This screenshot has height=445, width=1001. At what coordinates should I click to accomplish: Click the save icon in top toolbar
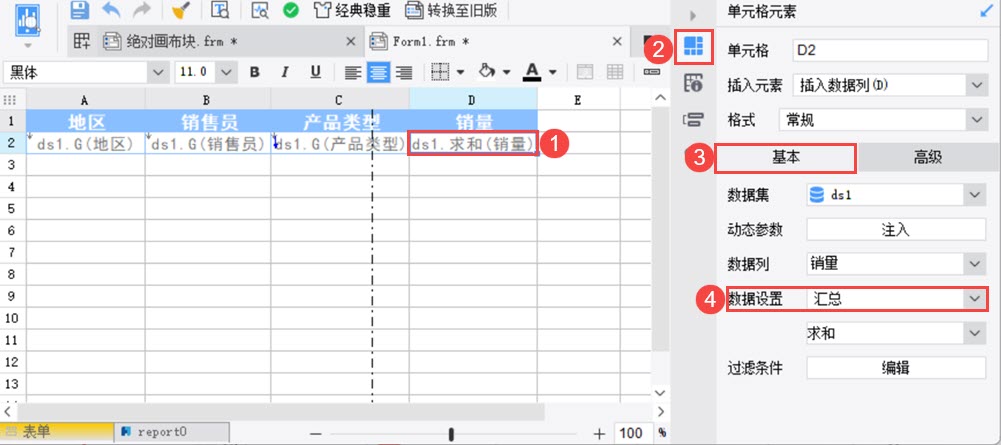pyautogui.click(x=79, y=10)
